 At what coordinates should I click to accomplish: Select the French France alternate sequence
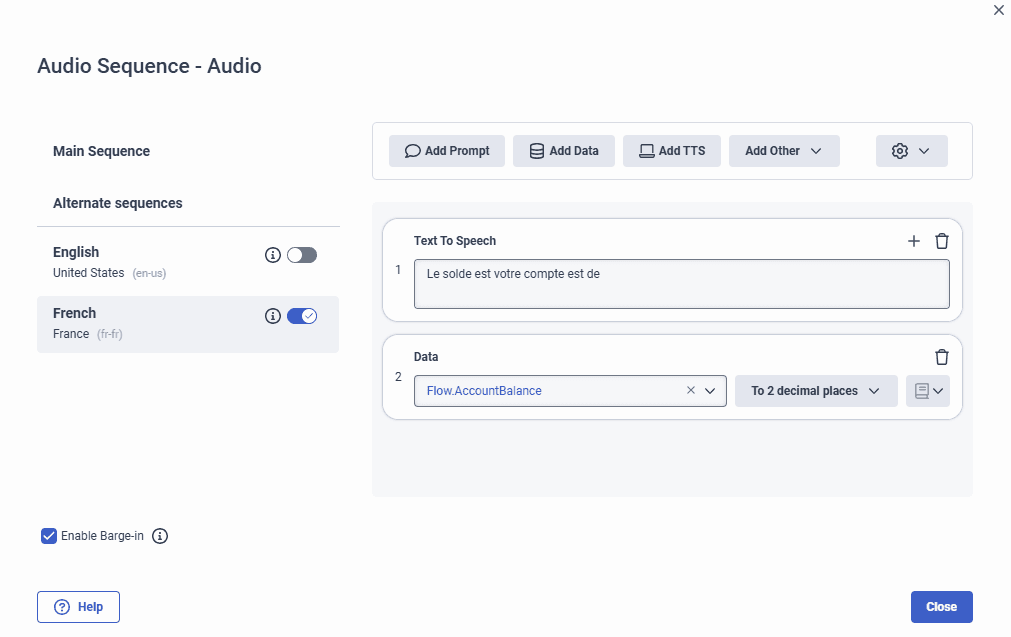point(120,322)
